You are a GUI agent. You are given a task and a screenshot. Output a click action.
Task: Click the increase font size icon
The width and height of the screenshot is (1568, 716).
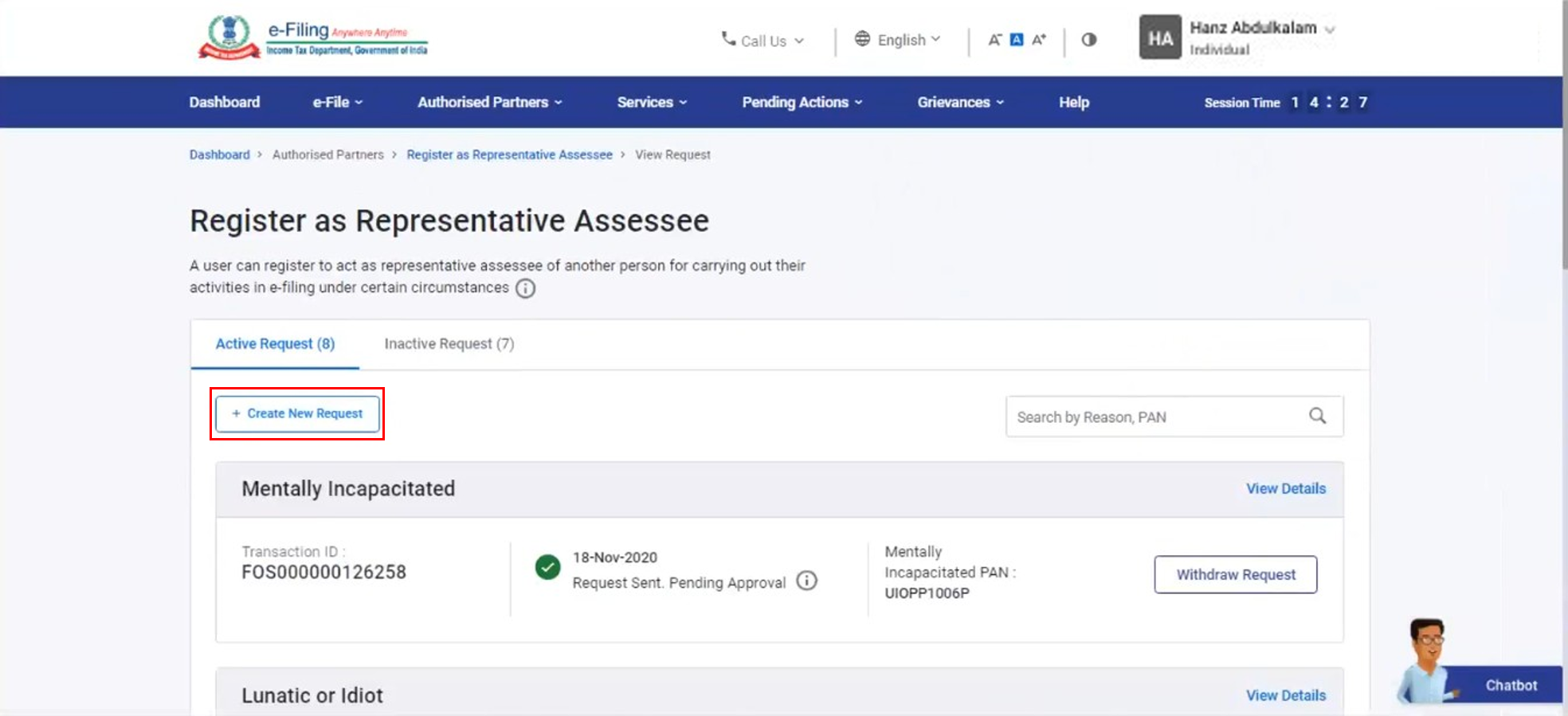1039,40
